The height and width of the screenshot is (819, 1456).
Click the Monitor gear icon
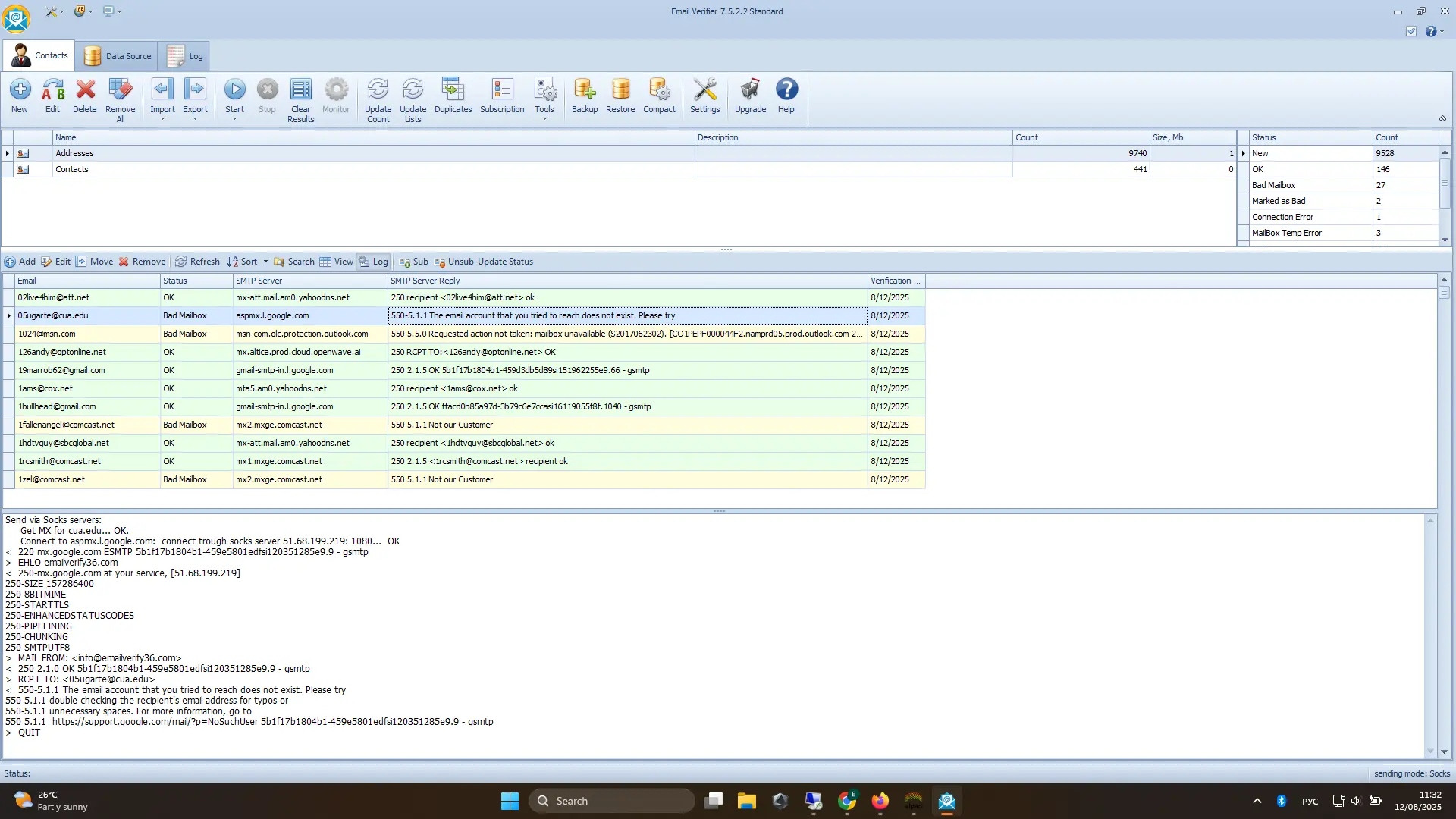point(336,96)
